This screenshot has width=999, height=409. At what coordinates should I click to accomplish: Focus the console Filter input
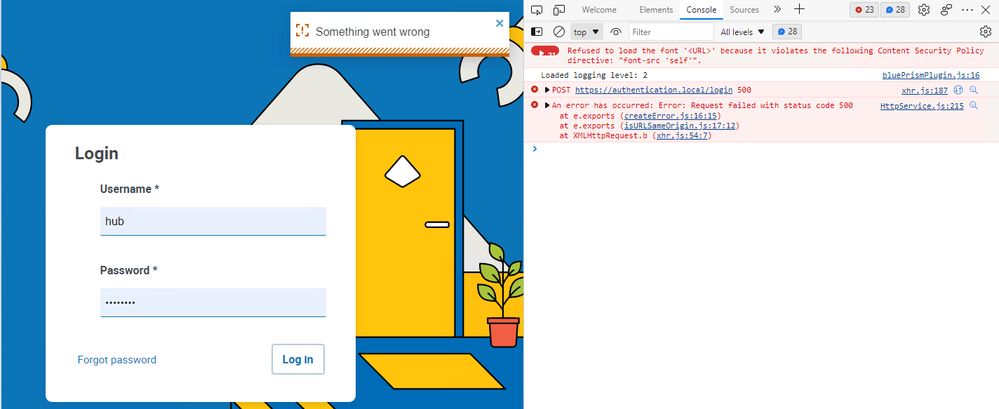671,31
